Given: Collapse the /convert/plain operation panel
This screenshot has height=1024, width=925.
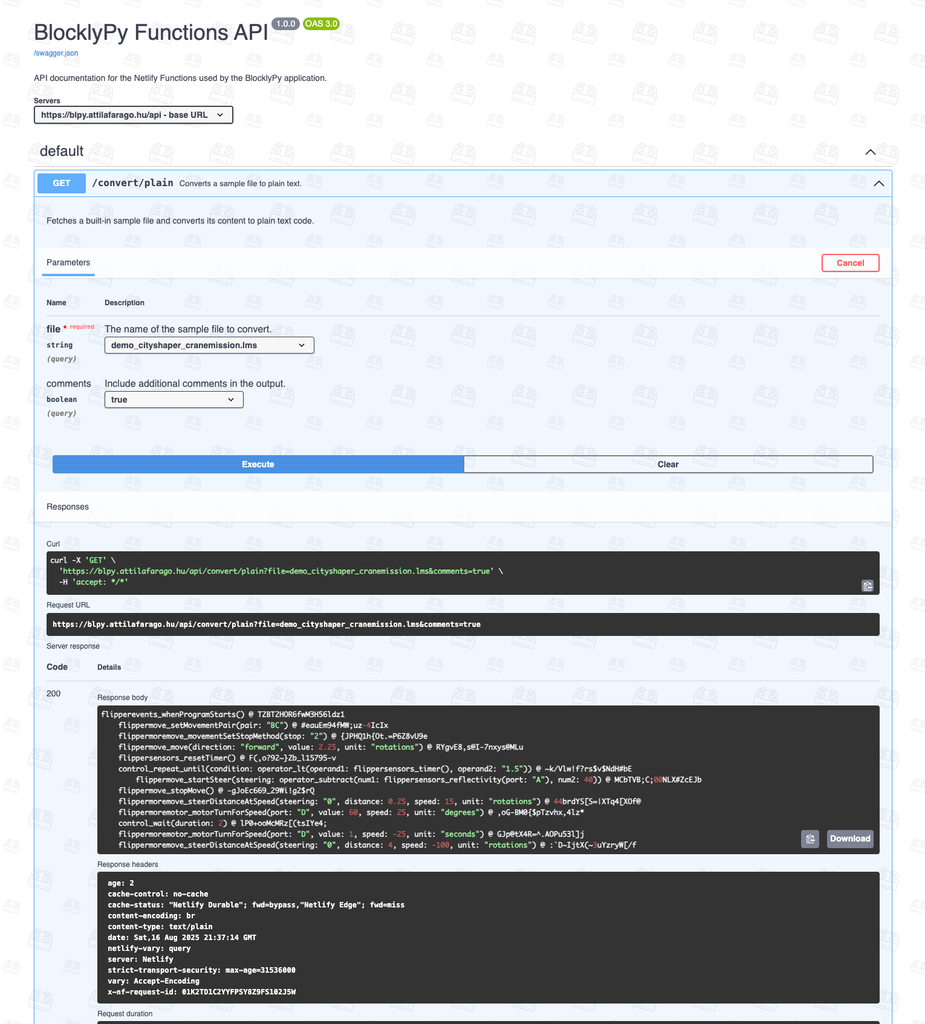Looking at the screenshot, I should tap(879, 183).
